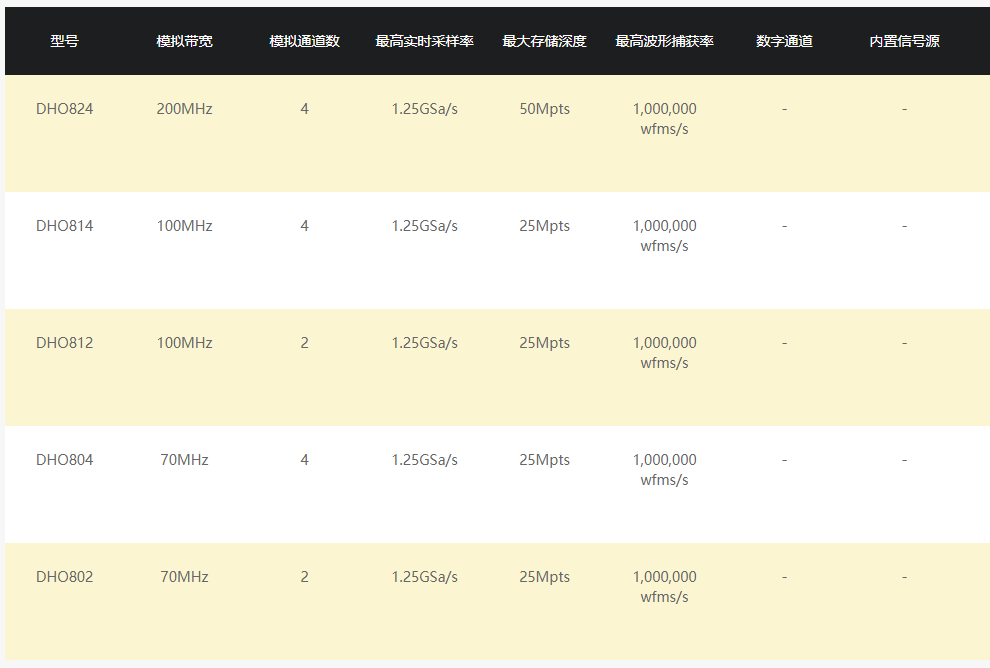
Task: Click the 型号 column header
Action: click(x=64, y=41)
